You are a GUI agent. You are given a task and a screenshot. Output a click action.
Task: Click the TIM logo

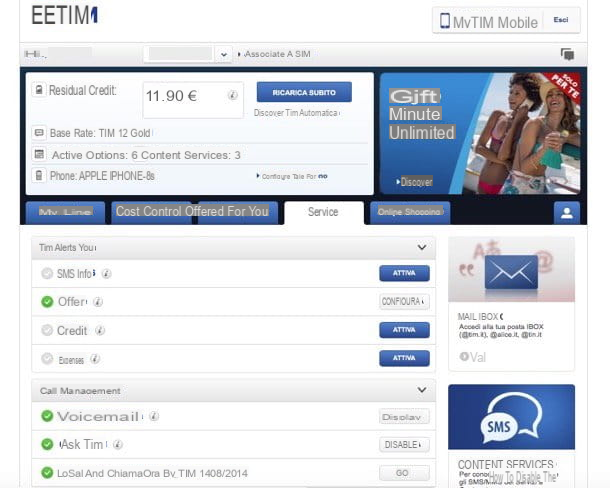tap(65, 16)
